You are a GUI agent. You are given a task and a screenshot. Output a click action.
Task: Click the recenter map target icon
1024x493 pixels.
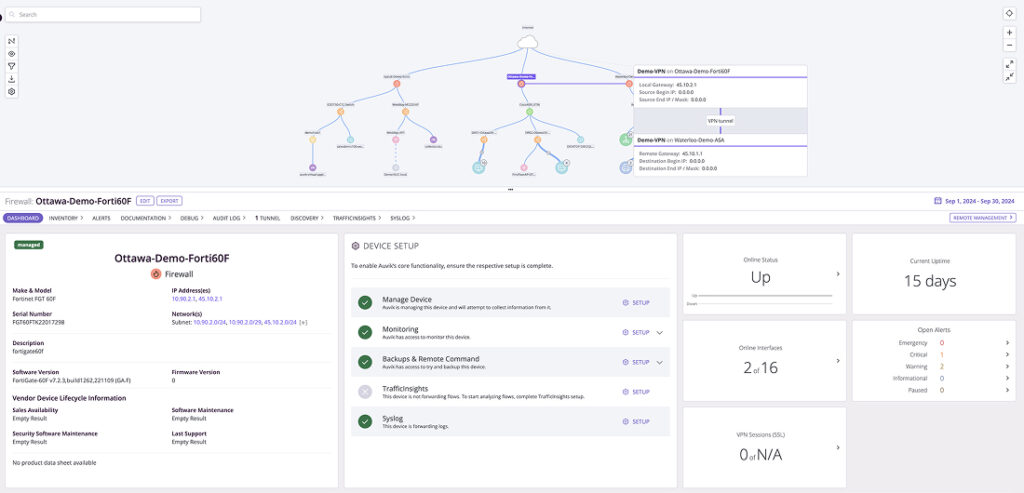(x=1010, y=14)
